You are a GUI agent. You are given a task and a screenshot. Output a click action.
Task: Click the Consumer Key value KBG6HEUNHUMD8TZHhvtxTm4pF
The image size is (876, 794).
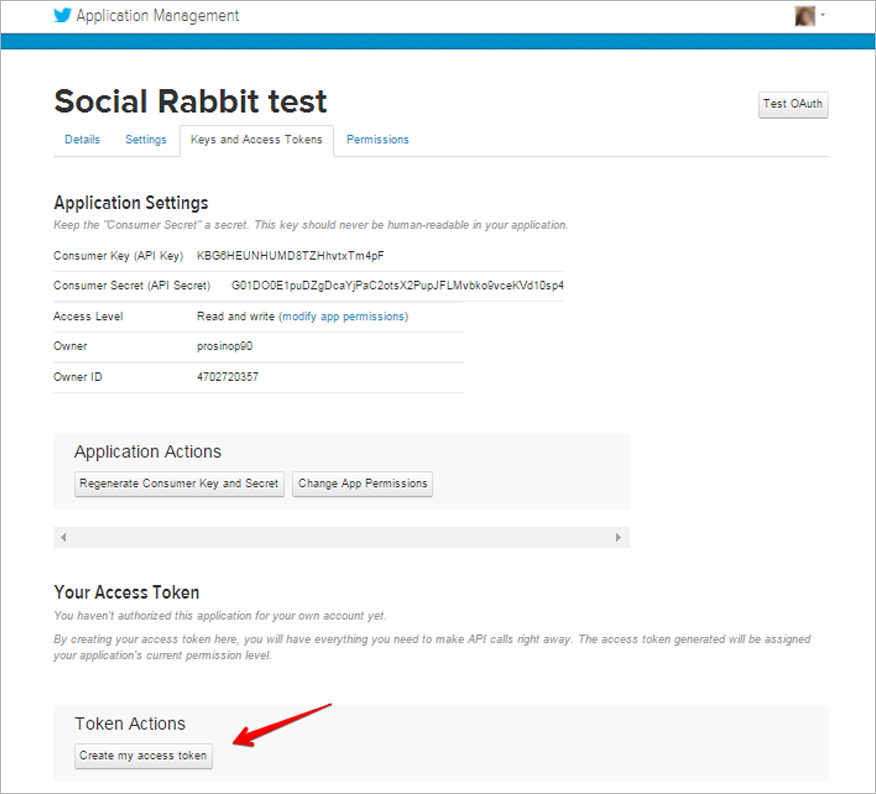(x=291, y=256)
